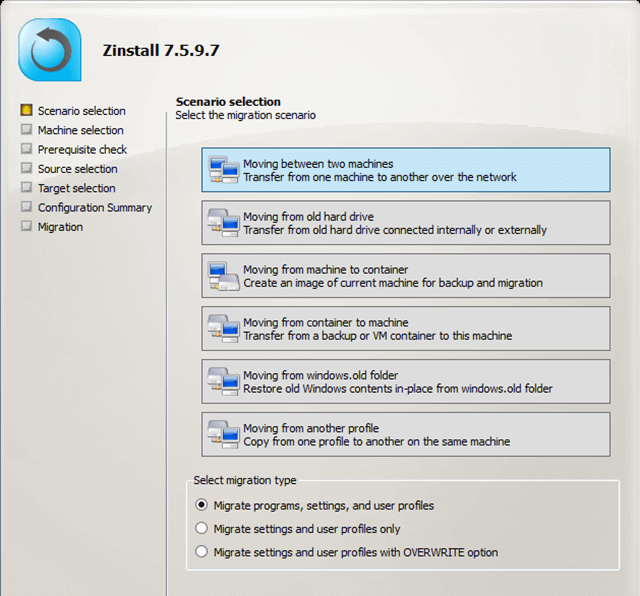This screenshot has height=596, width=640.
Task: Click the icon beside Moving from container to machine
Action: pyautogui.click(x=223, y=328)
